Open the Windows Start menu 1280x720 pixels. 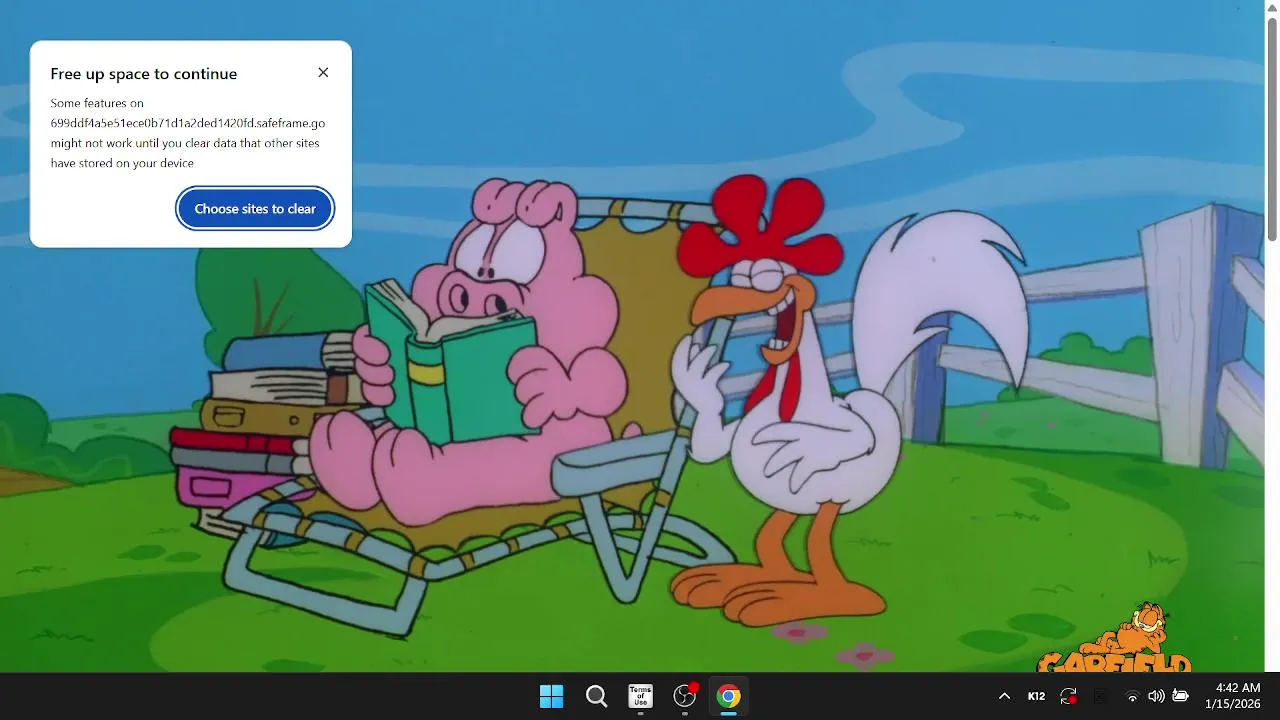(x=551, y=696)
